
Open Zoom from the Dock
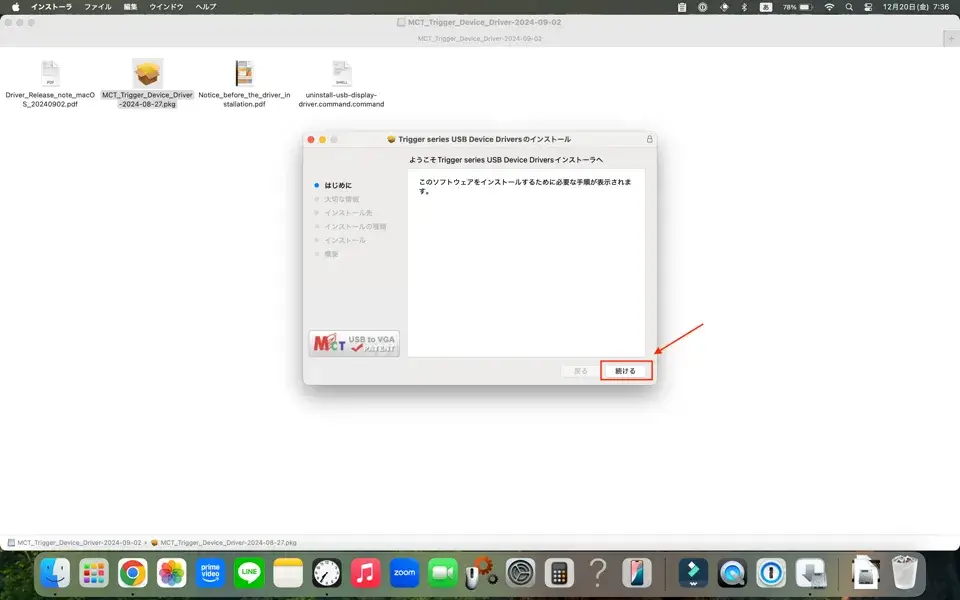404,574
